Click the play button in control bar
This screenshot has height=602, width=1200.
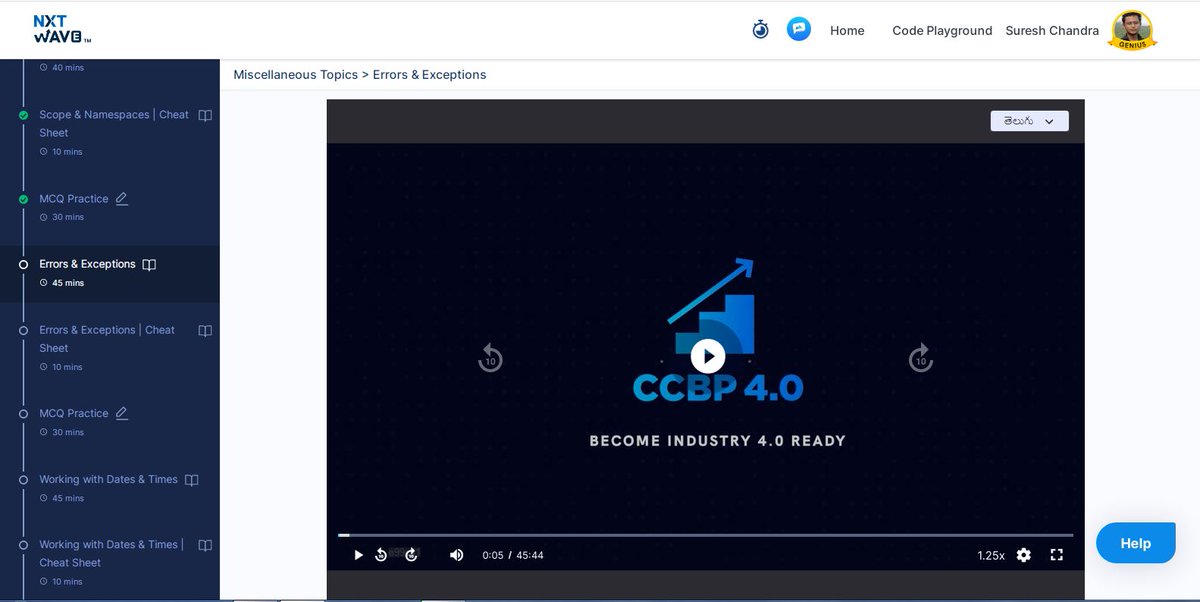[x=359, y=555]
